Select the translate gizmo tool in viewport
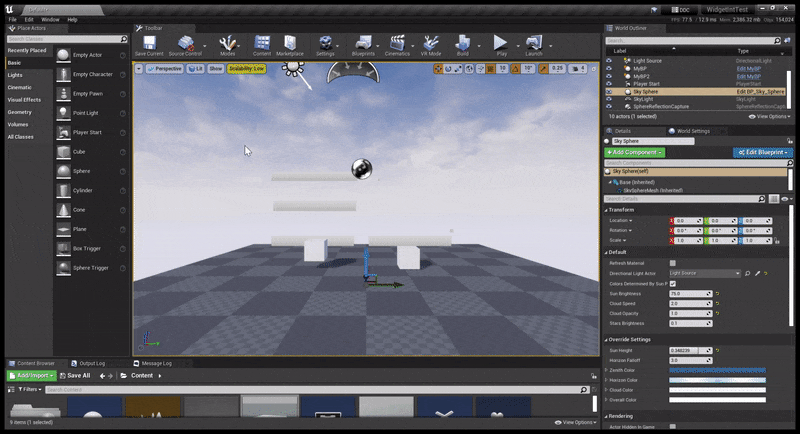The image size is (800, 434). (438, 68)
